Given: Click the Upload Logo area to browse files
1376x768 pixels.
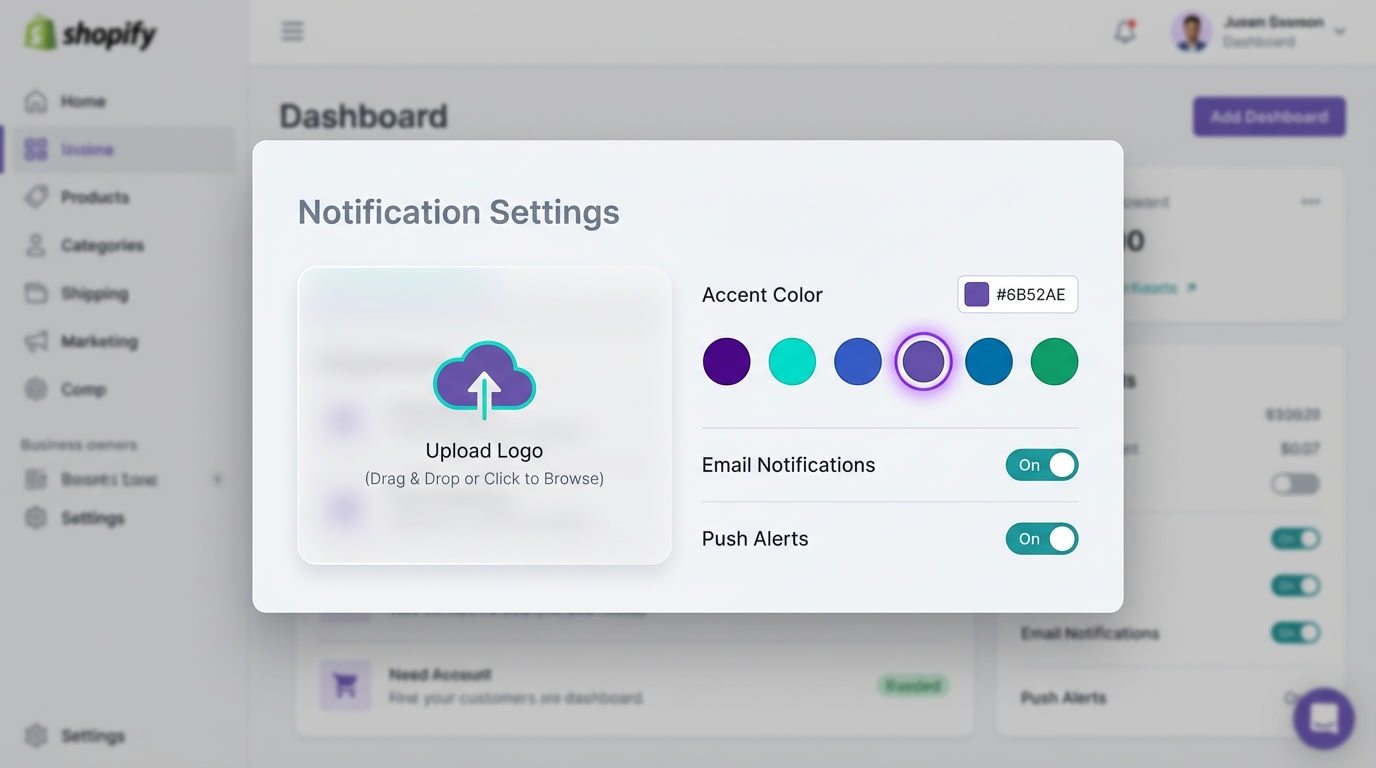Looking at the screenshot, I should click(x=483, y=450).
